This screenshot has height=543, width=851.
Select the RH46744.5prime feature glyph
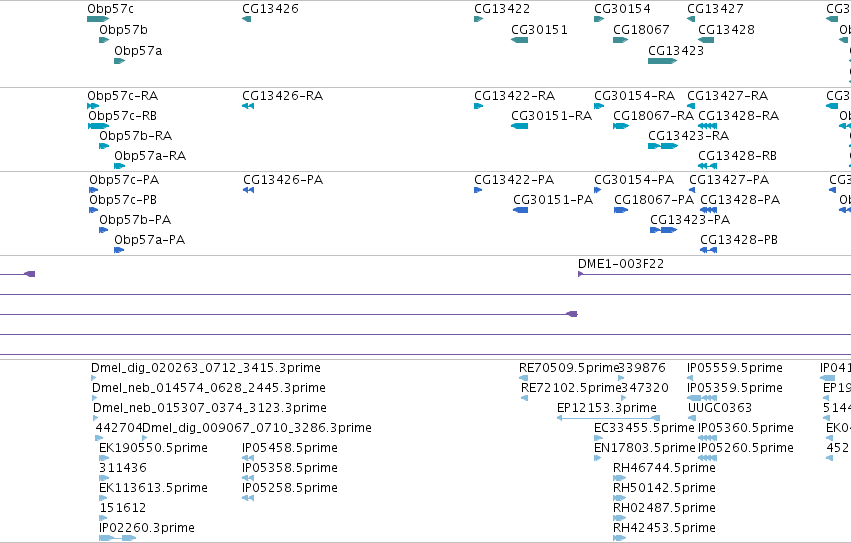coord(619,478)
